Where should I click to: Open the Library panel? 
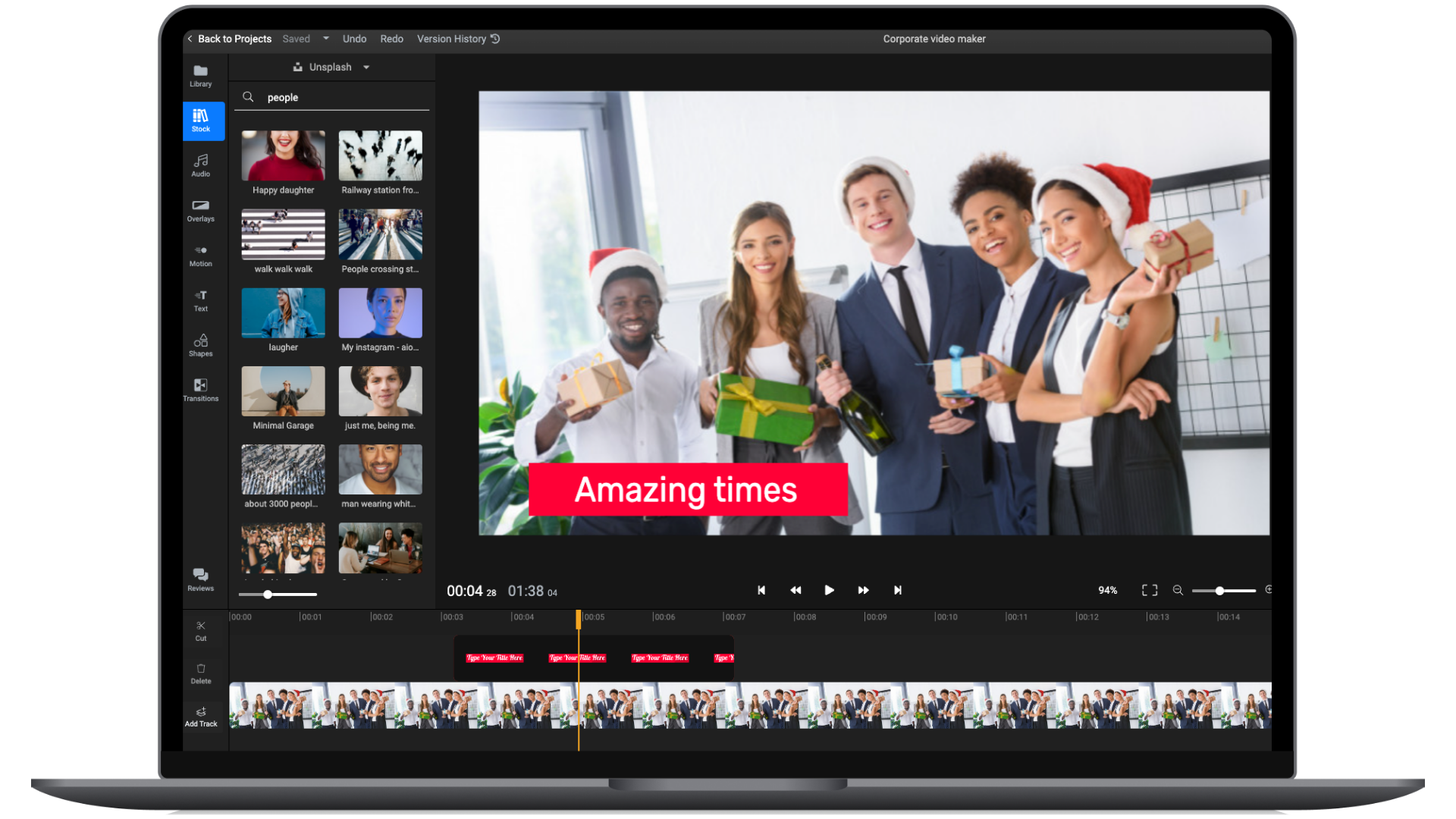[x=200, y=76]
